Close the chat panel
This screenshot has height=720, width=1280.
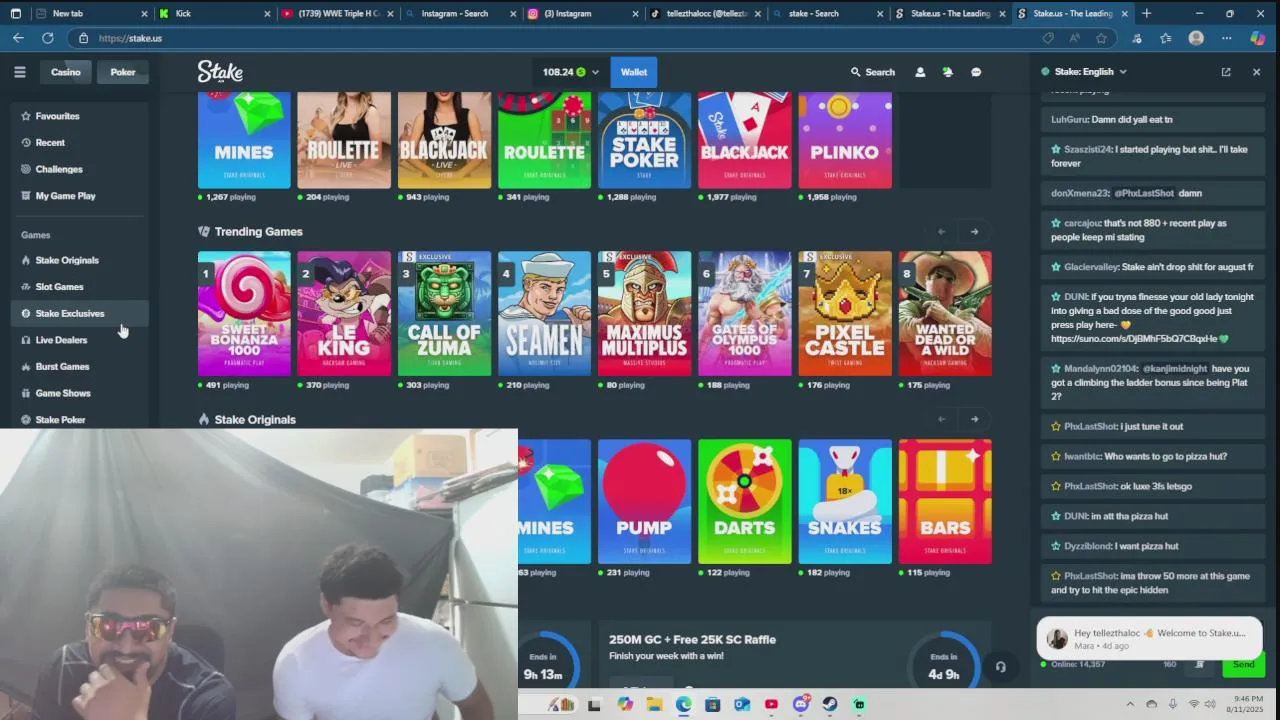[x=1256, y=72]
